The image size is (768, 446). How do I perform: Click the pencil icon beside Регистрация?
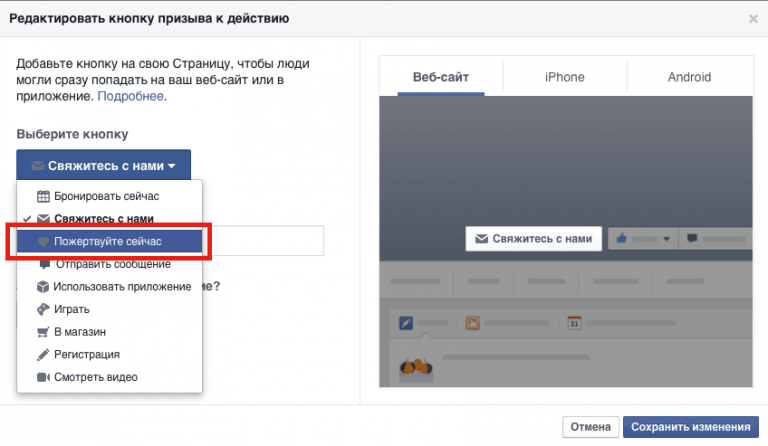click(x=43, y=354)
